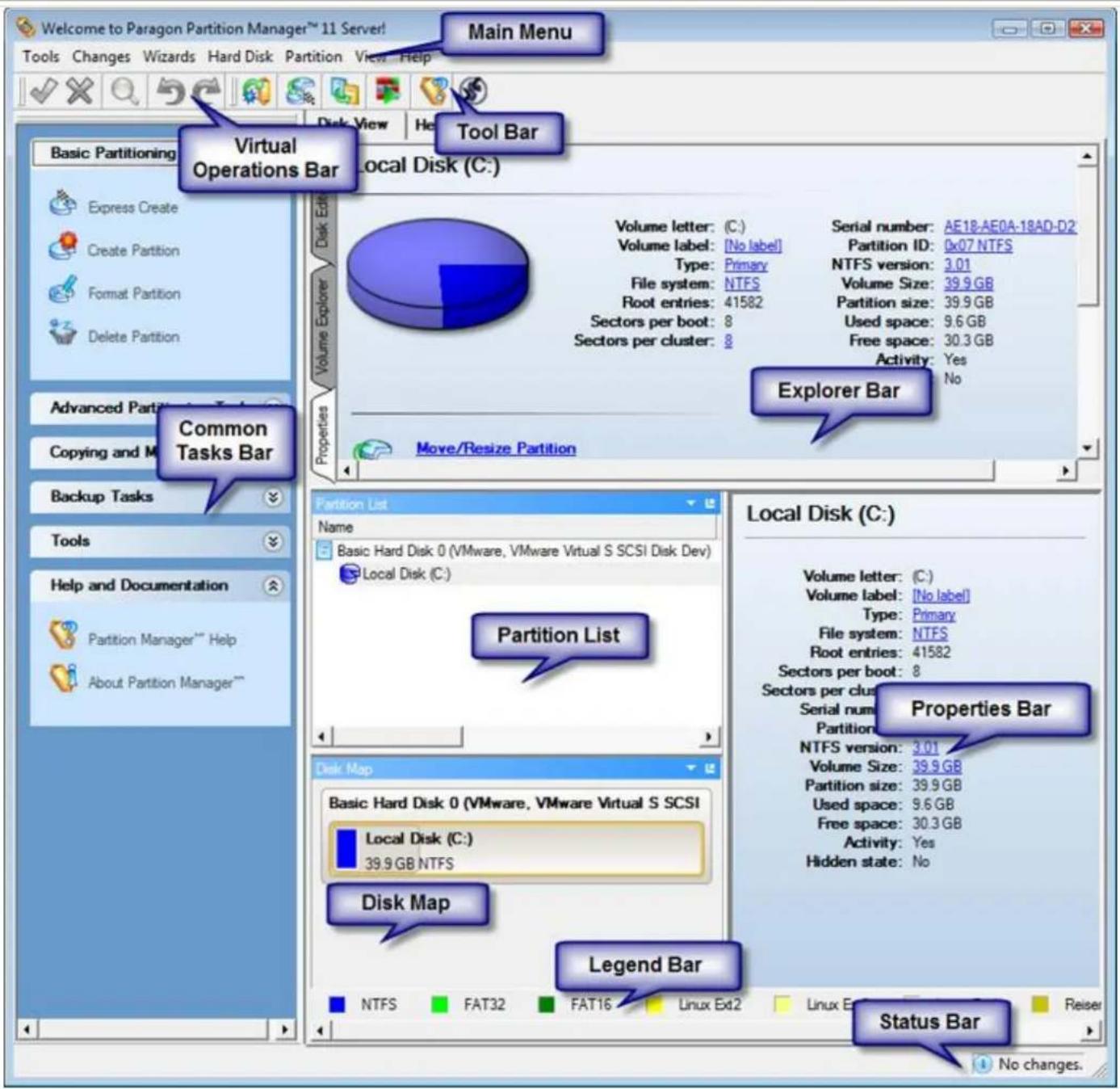Switch to the Volume Explorer vertical tab
Viewport: 1120px width, 1089px height.
pos(322,326)
